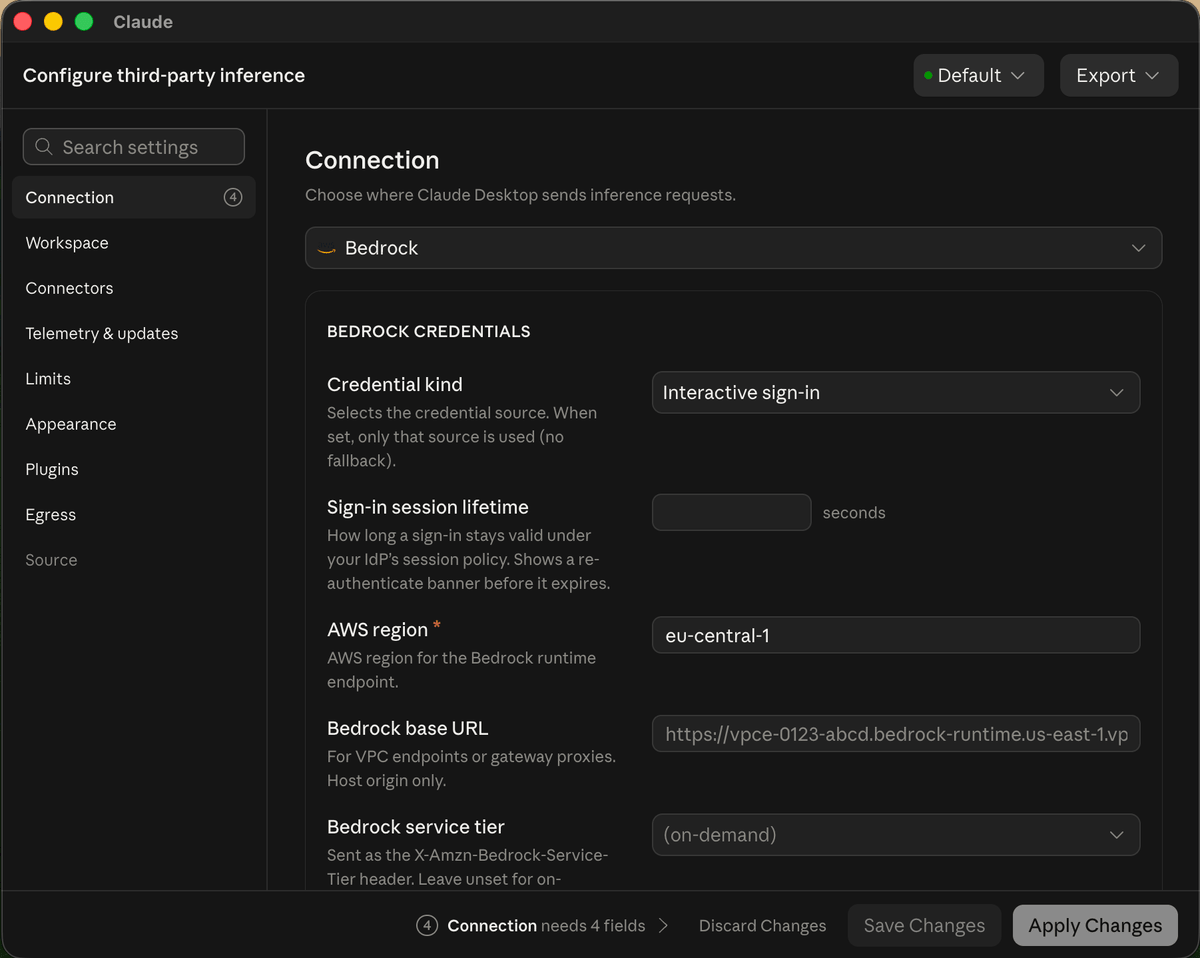Click the BEDROCK CREDENTIALS heading
This screenshot has height=958, width=1200.
click(428, 332)
